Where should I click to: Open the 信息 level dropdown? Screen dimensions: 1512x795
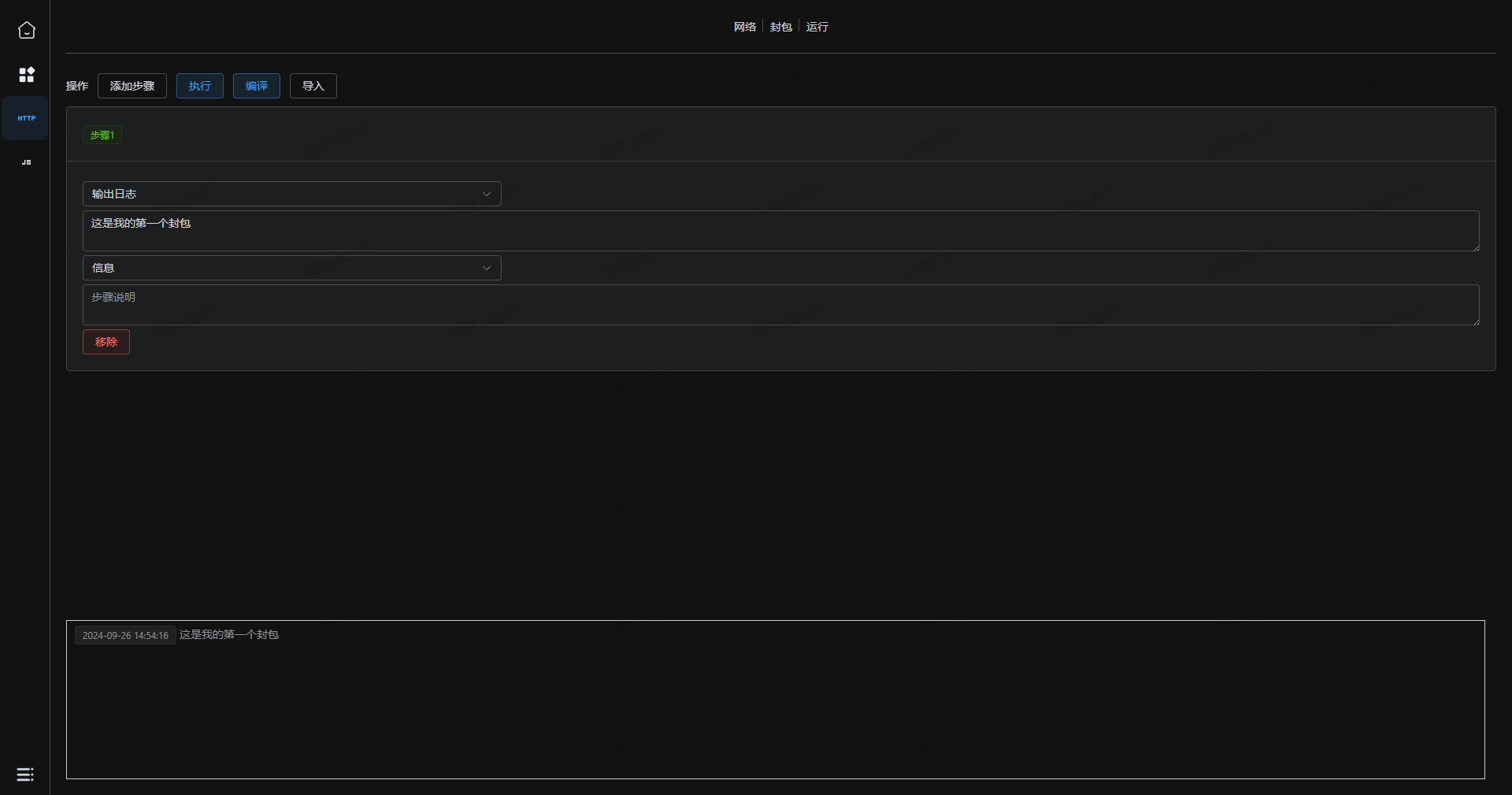(292, 268)
